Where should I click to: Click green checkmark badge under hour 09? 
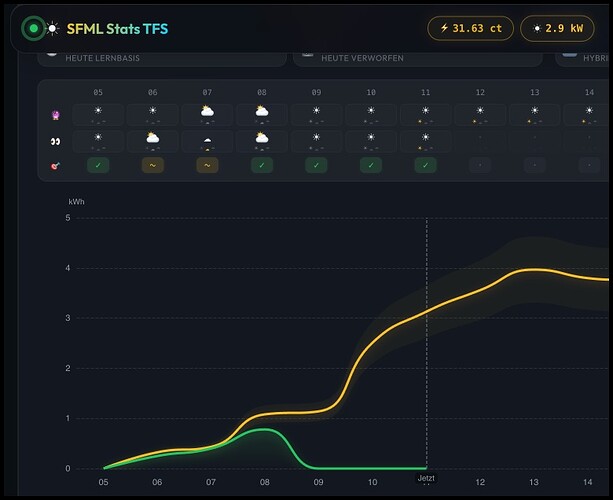[316, 165]
